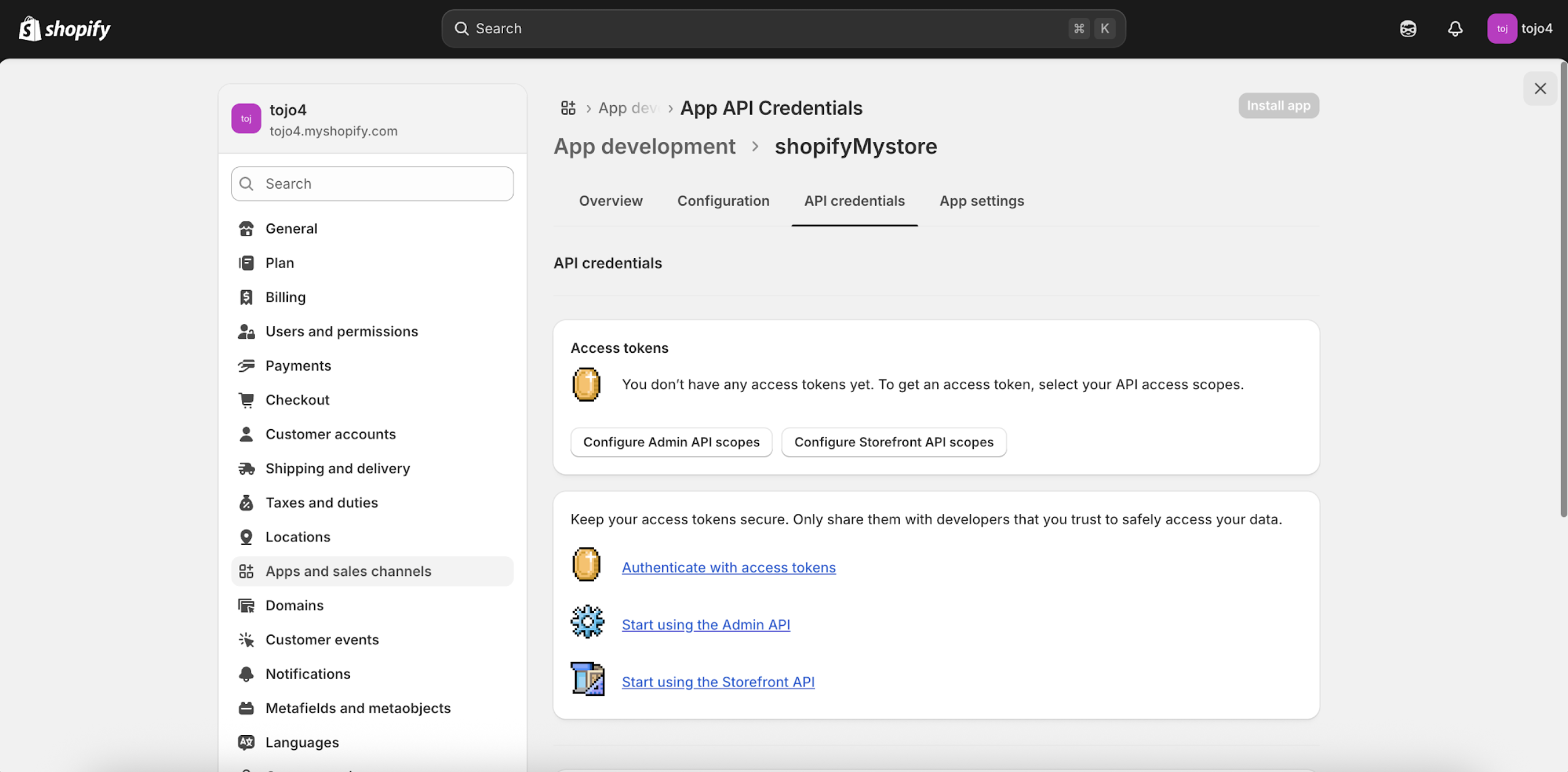This screenshot has width=1568, height=772.
Task: Click the Shopify logo in the top bar
Action: pyautogui.click(x=65, y=28)
